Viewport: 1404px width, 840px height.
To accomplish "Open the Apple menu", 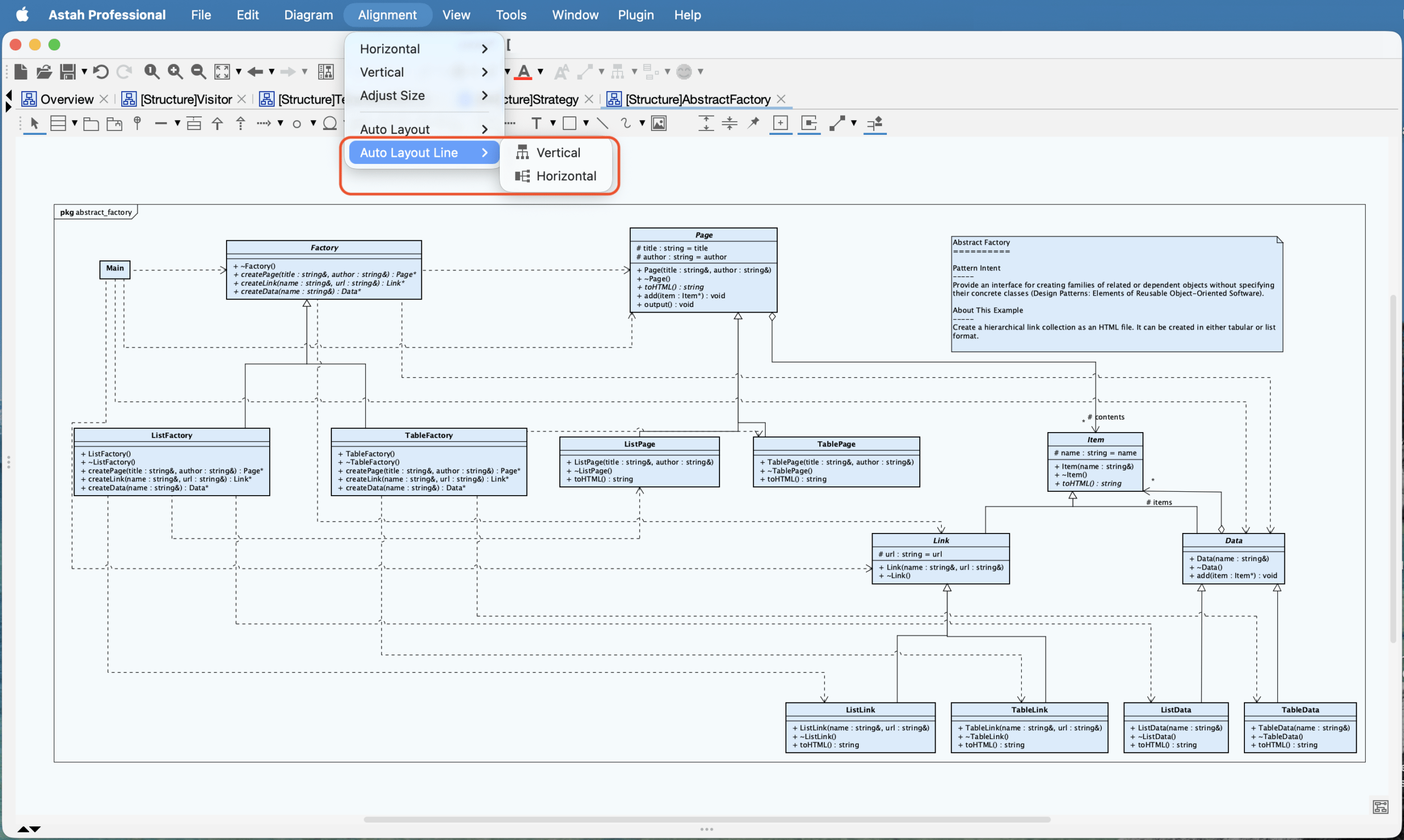I will coord(22,15).
